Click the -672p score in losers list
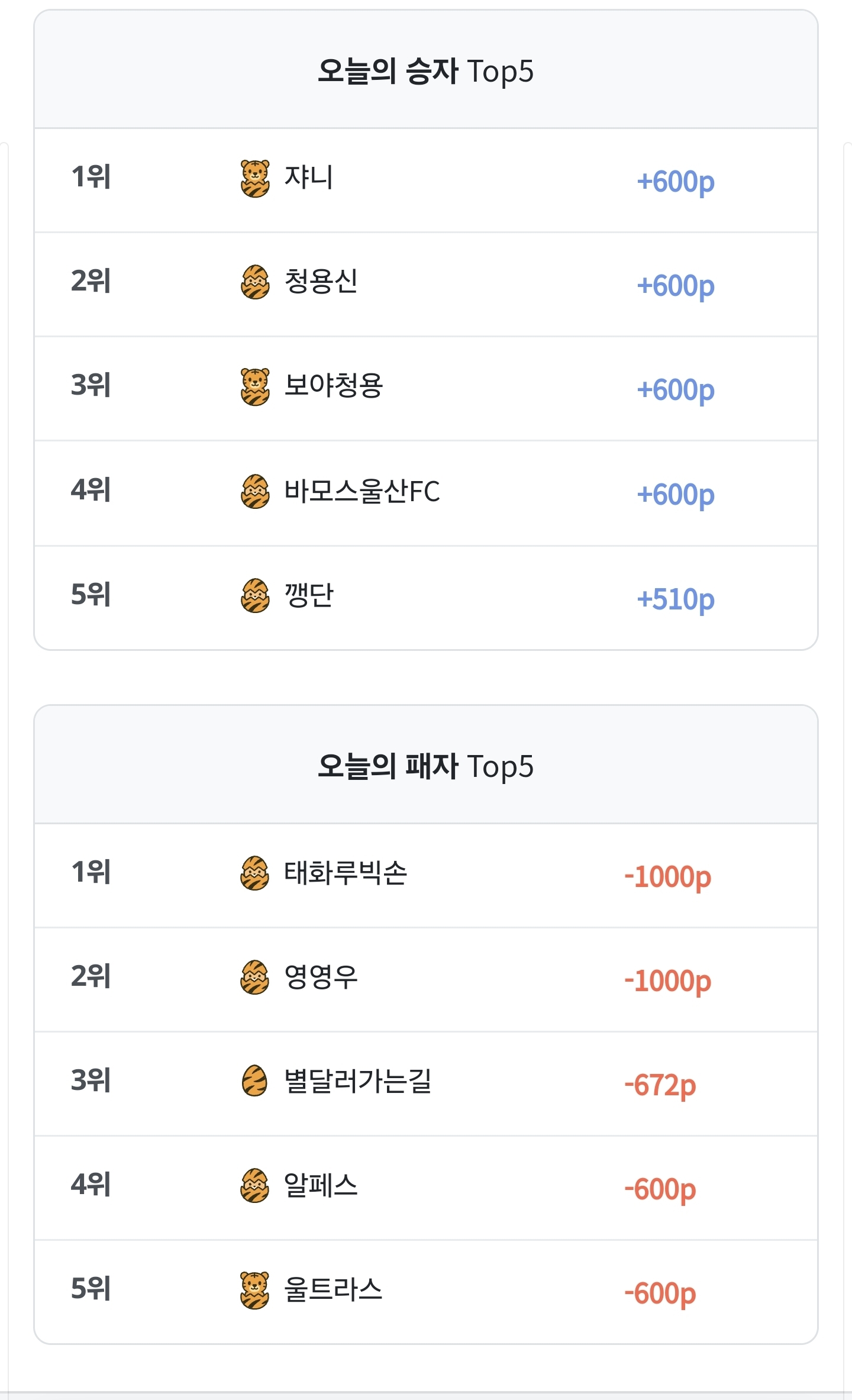 point(660,1085)
